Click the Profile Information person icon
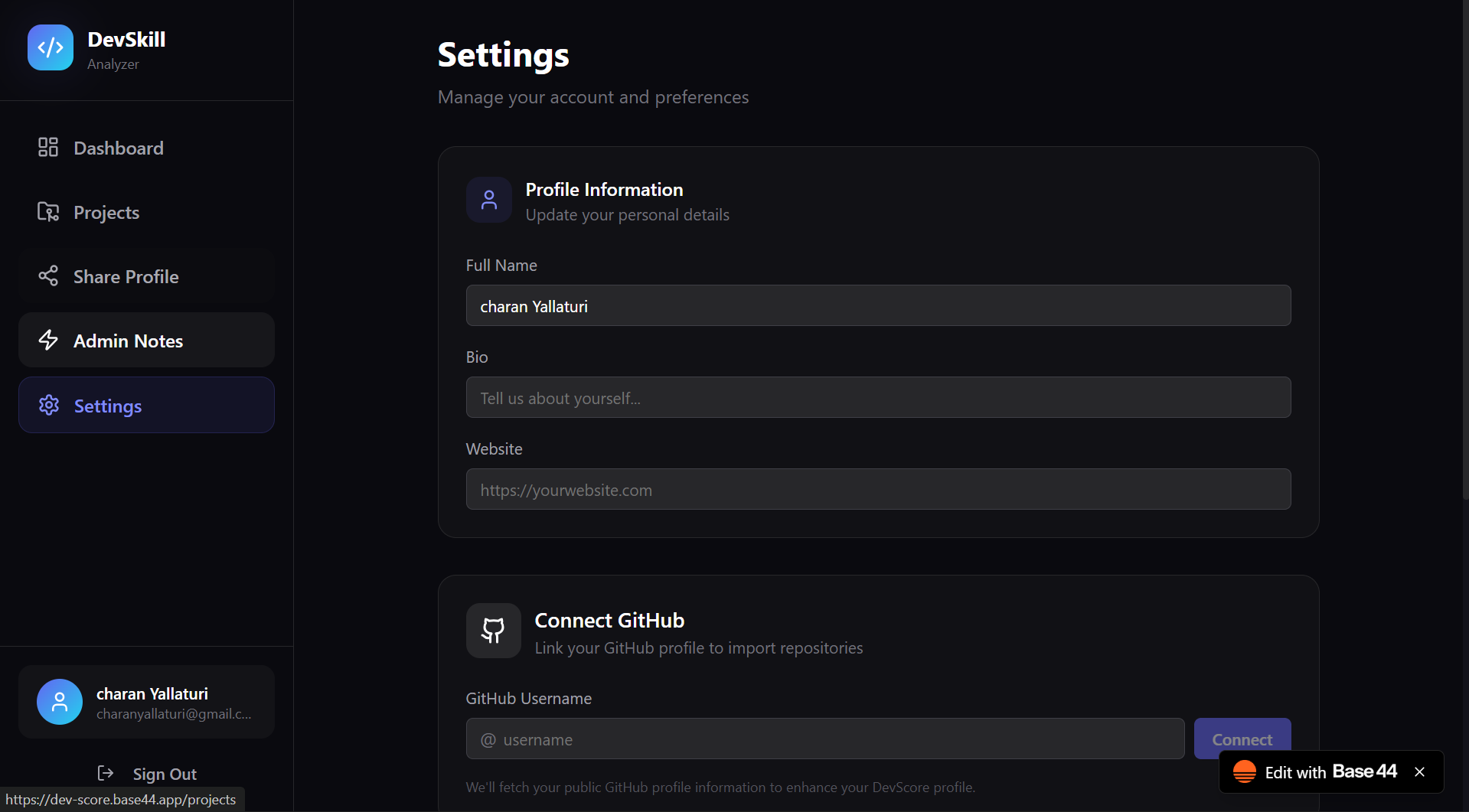This screenshot has height=812, width=1469. [x=489, y=200]
